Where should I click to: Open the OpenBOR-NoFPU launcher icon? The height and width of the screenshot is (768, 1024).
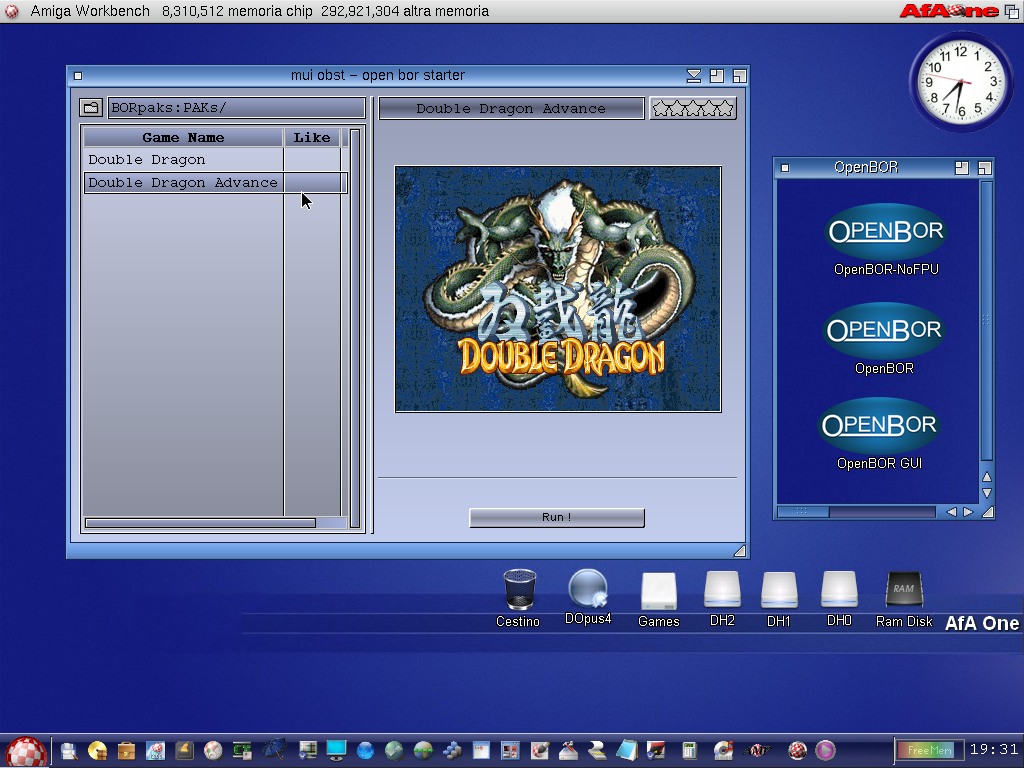(885, 232)
